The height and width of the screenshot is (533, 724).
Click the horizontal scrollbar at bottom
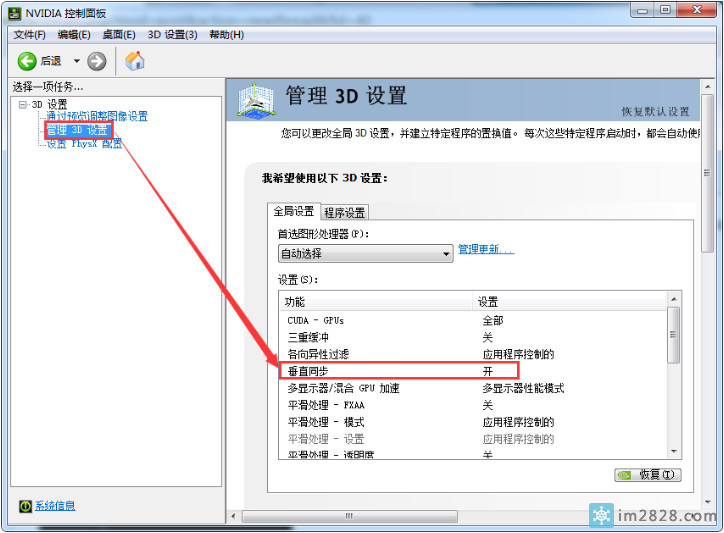pos(350,516)
